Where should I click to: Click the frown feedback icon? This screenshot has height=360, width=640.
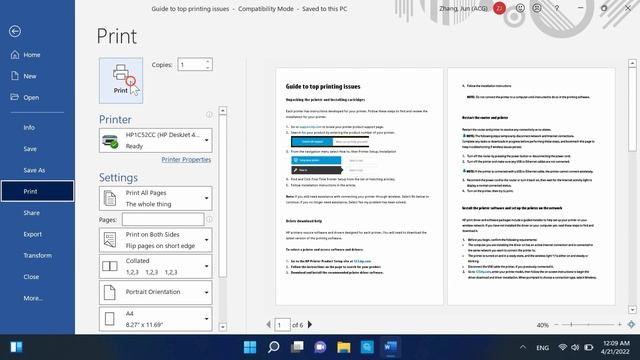click(x=537, y=8)
